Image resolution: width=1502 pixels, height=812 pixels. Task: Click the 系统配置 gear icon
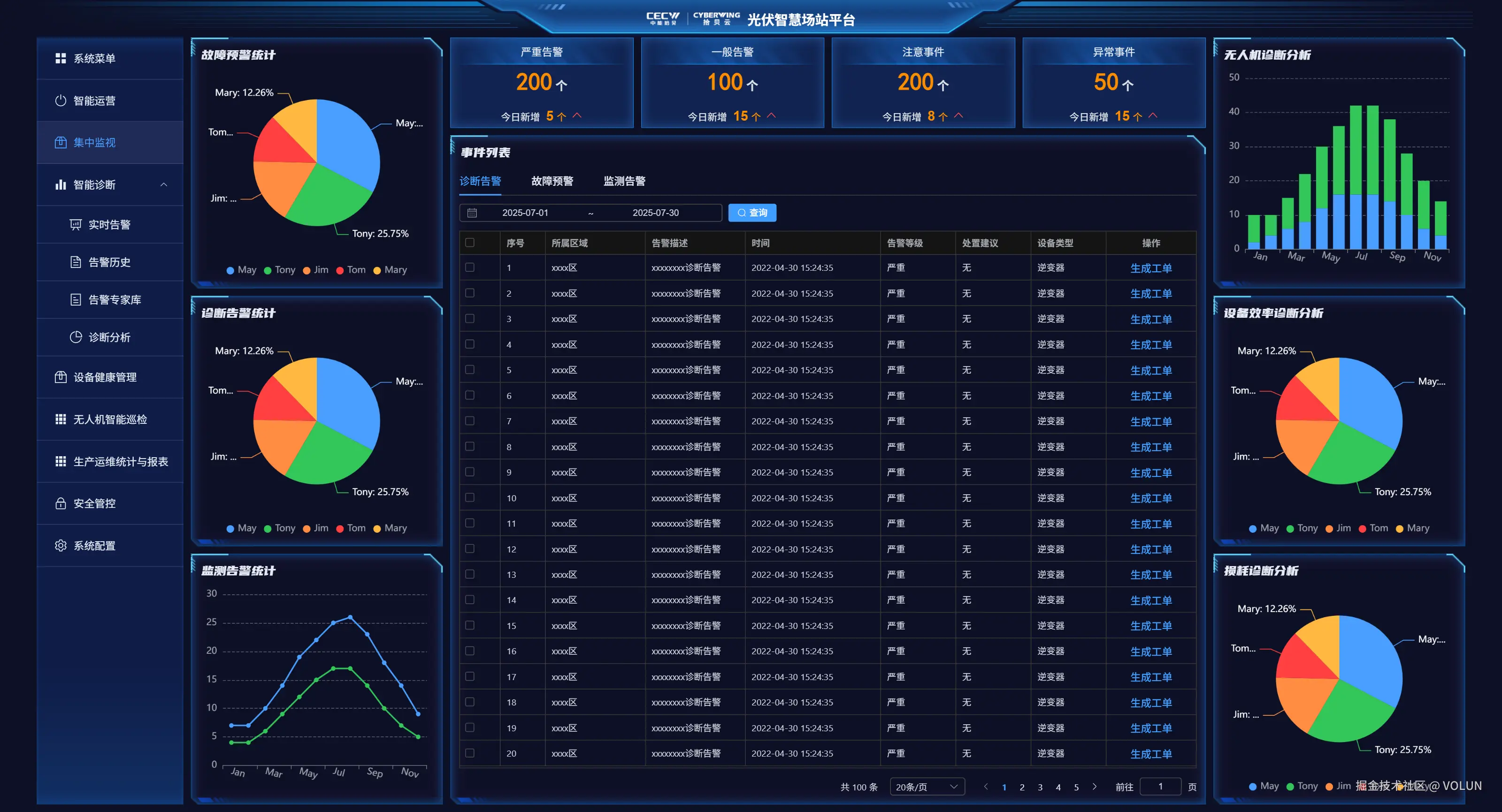[60, 545]
